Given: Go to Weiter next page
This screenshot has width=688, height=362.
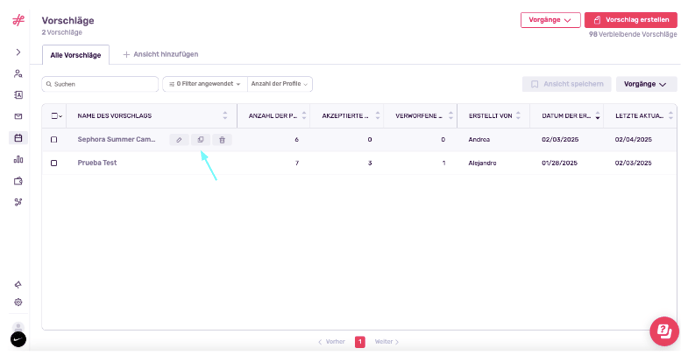Looking at the screenshot, I should pos(387,342).
